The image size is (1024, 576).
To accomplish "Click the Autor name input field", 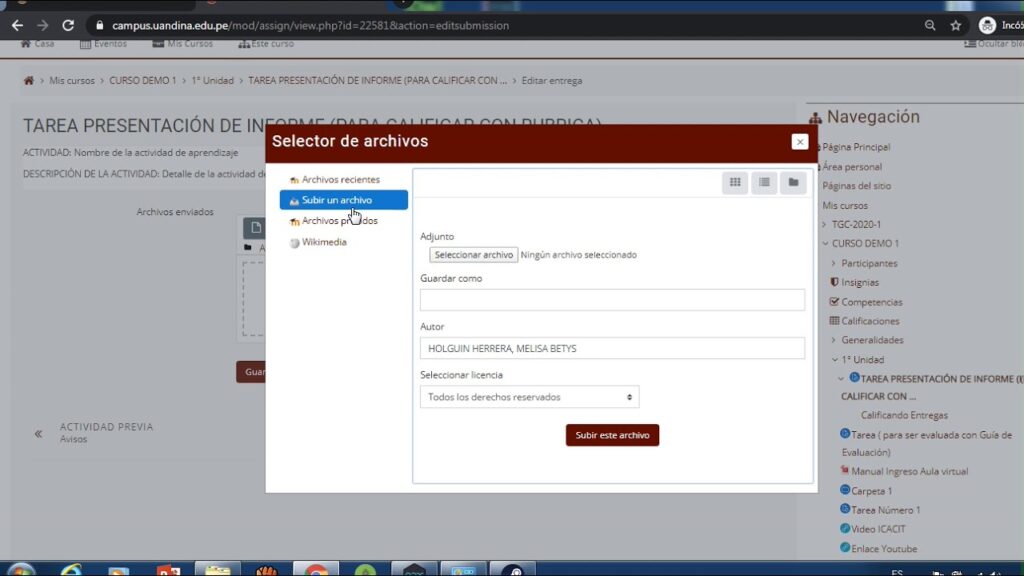I will (x=612, y=348).
